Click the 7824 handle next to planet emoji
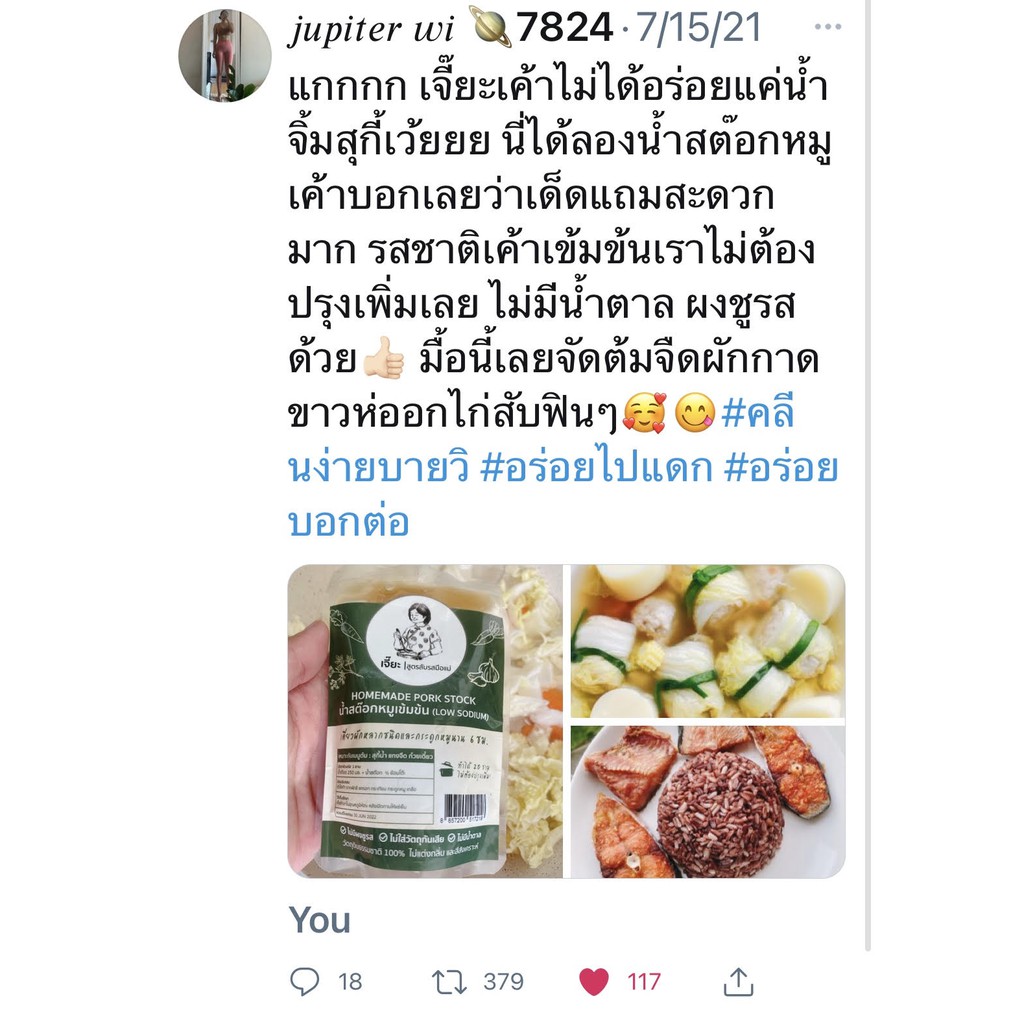This screenshot has height=1024, width=1024. point(564,27)
